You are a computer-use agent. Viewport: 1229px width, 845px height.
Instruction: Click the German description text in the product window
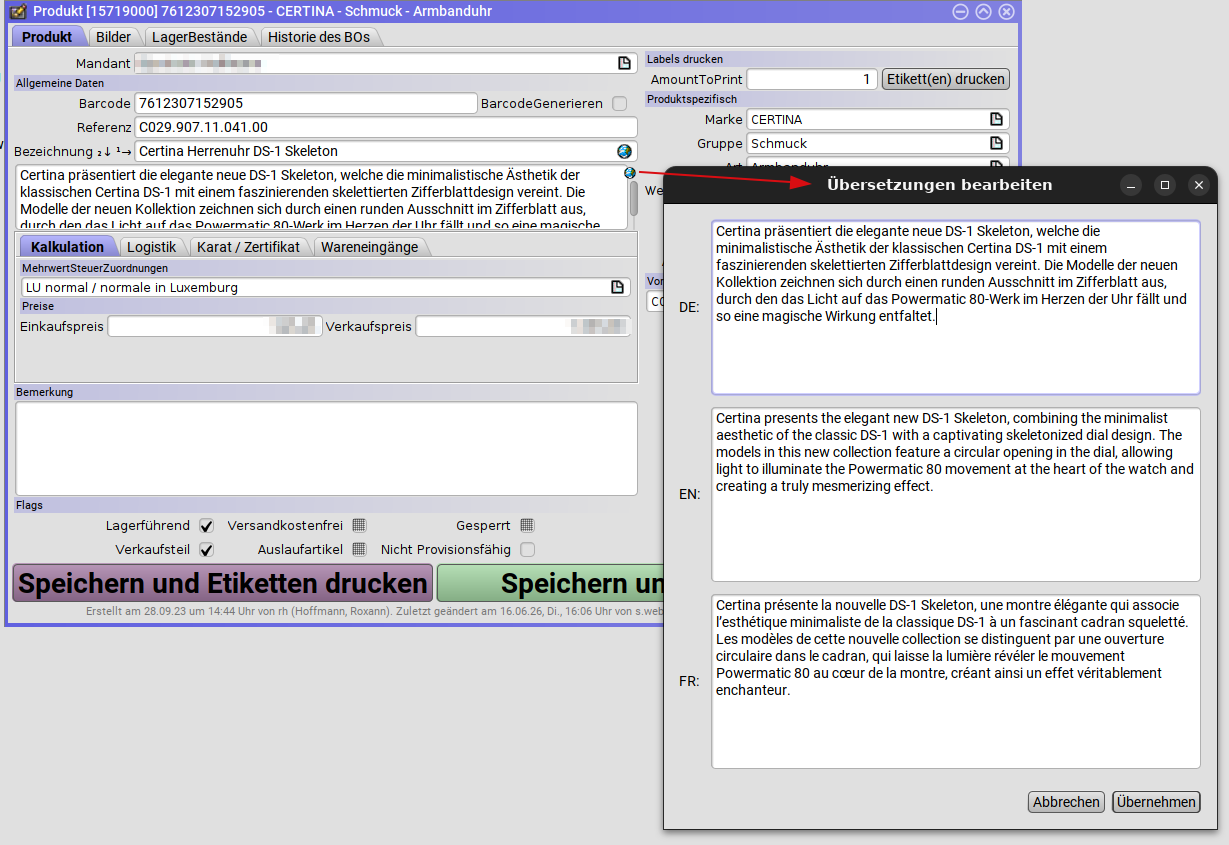(320, 198)
